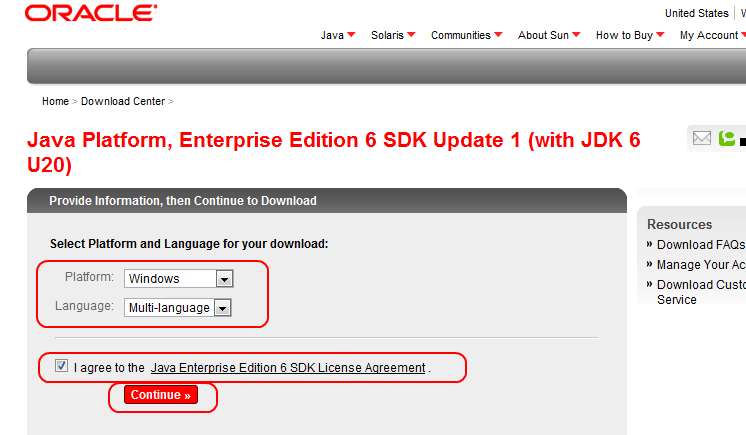Click the red arrow beside Communities
The image size is (746, 435).
coord(498,36)
